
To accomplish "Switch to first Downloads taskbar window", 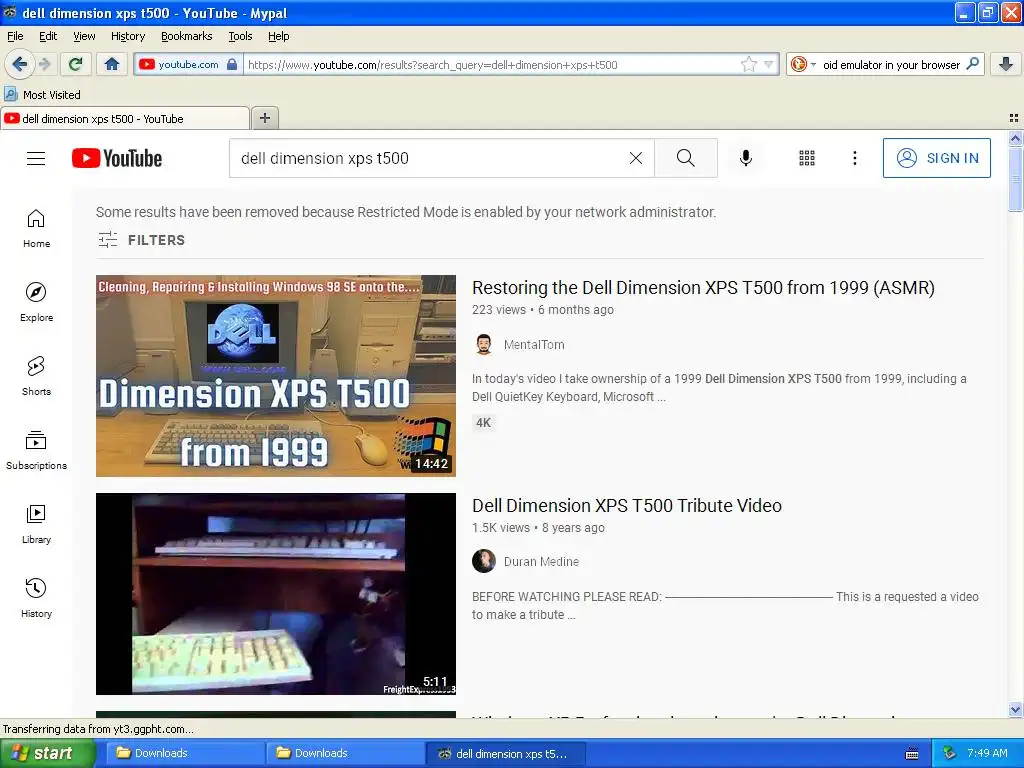I will 184,753.
